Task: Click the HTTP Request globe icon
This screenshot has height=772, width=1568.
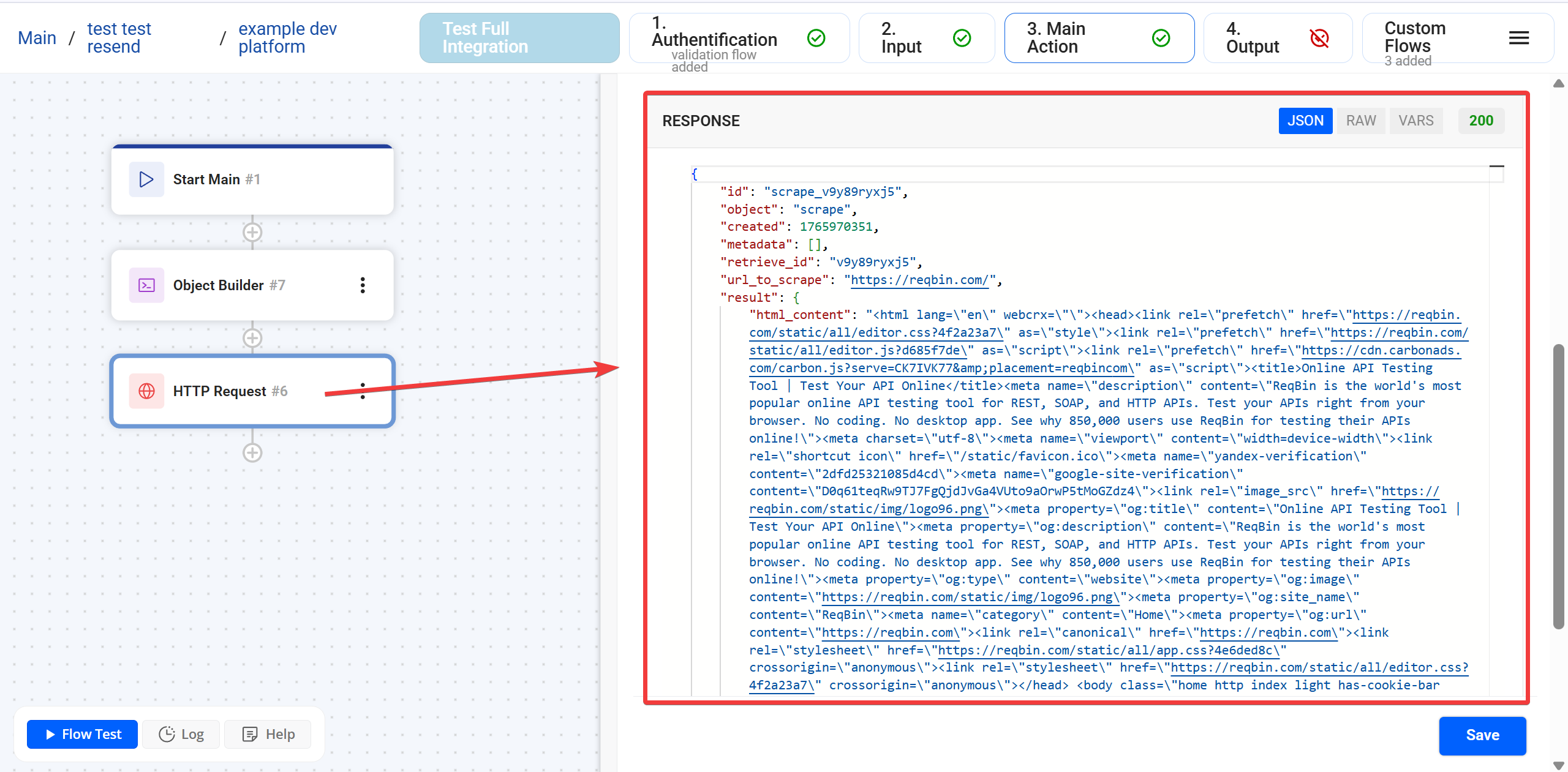Action: pos(146,391)
